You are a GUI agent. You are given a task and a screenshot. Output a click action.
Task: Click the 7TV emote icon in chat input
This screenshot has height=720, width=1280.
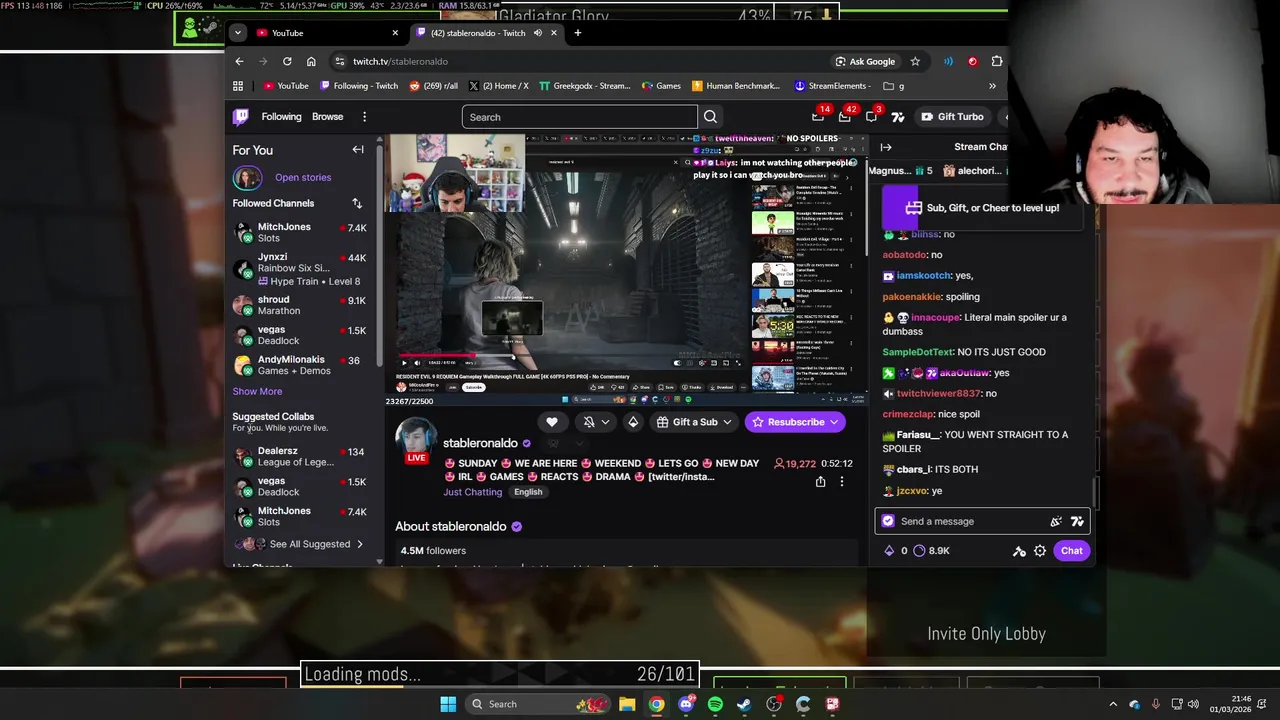point(1077,521)
